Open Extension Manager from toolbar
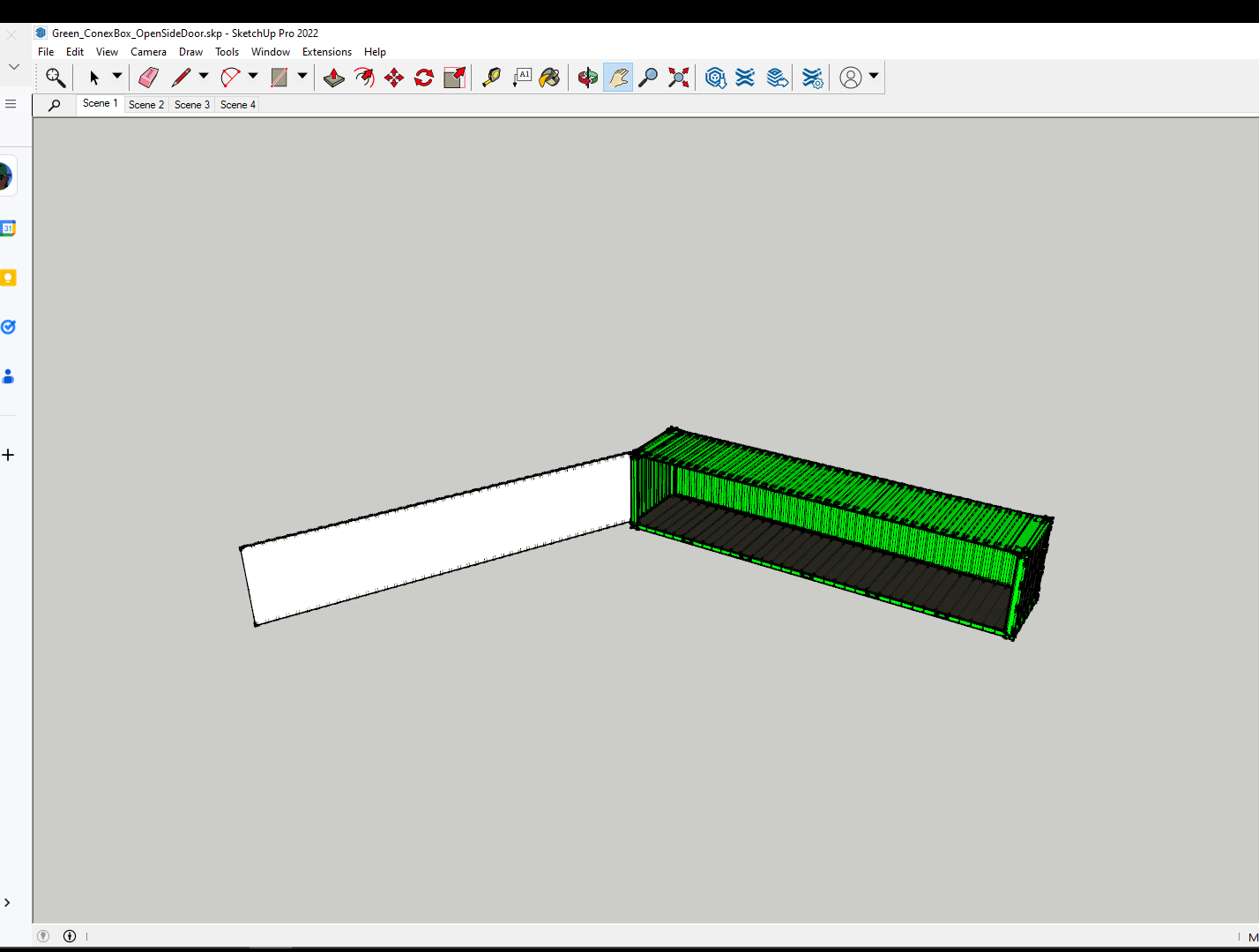The width and height of the screenshot is (1259, 952). pos(812,78)
